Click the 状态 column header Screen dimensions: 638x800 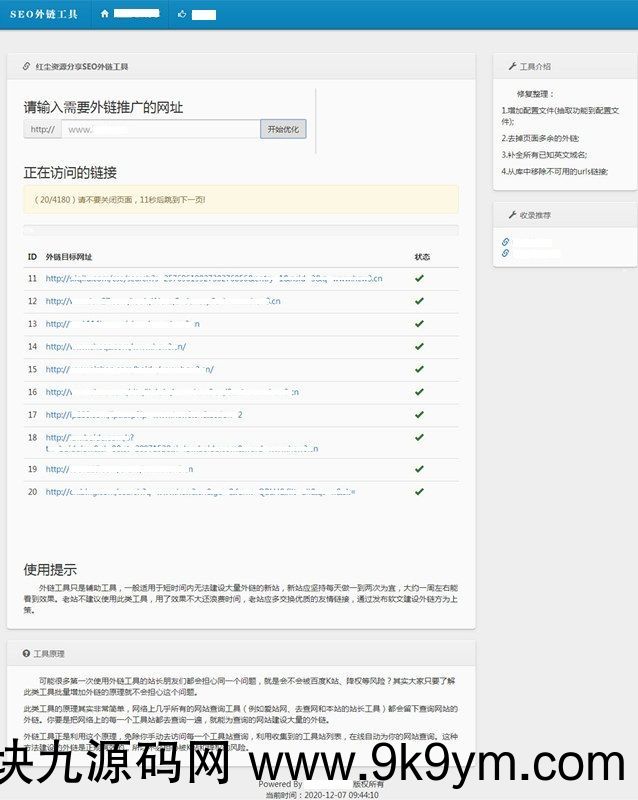point(422,257)
